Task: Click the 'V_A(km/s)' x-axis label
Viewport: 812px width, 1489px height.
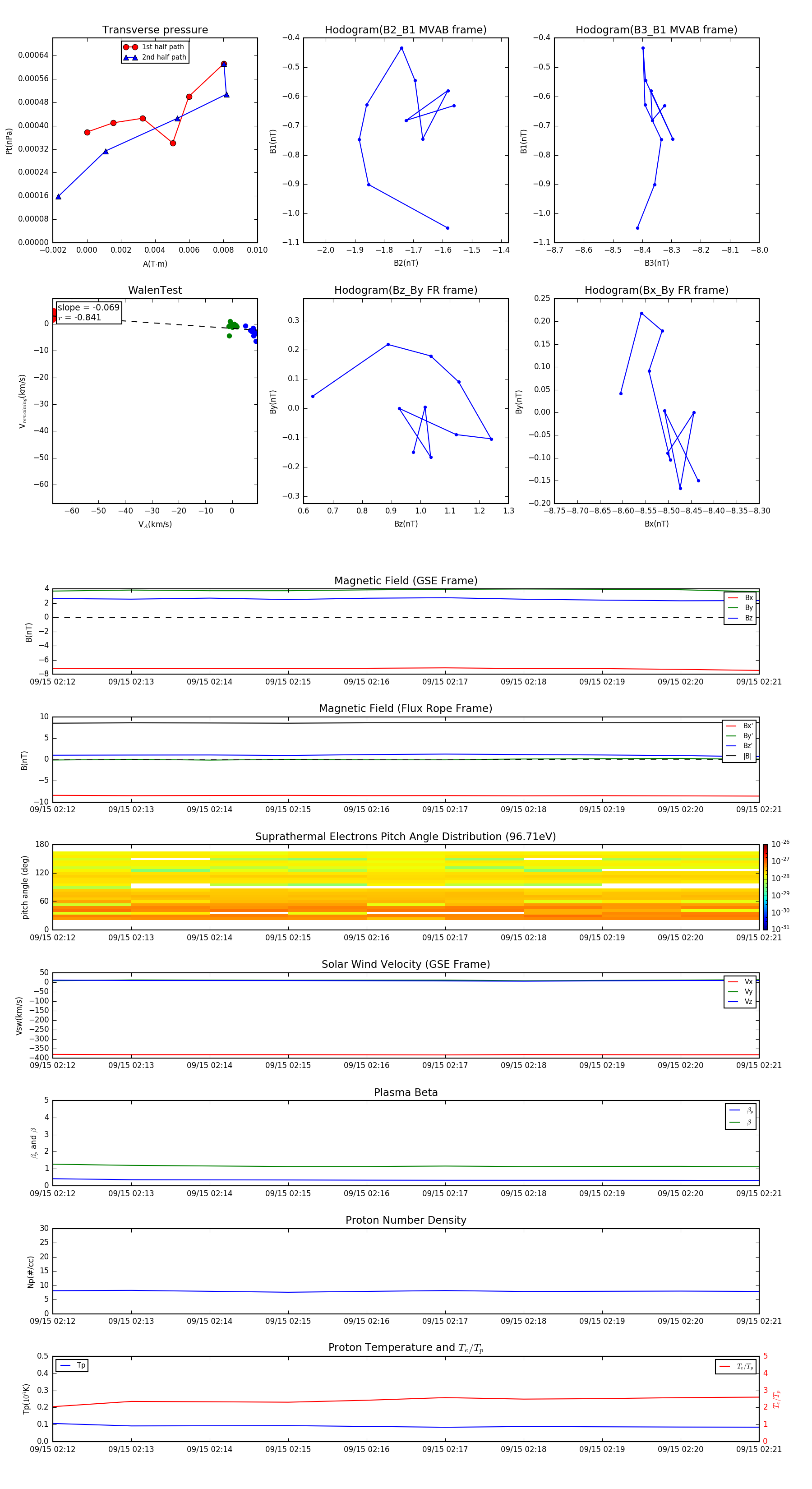Action: (155, 525)
